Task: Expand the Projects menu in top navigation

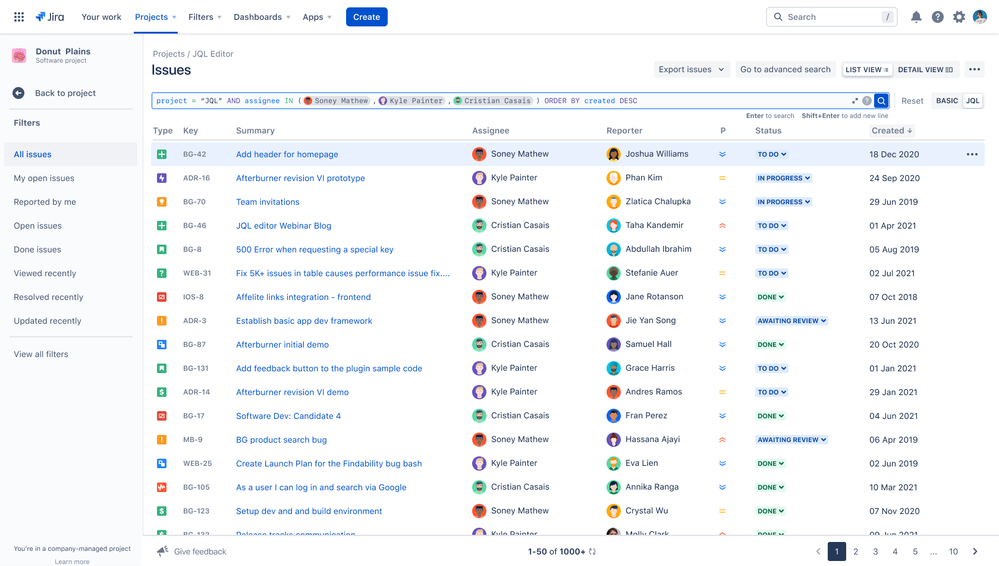Action: [x=156, y=17]
